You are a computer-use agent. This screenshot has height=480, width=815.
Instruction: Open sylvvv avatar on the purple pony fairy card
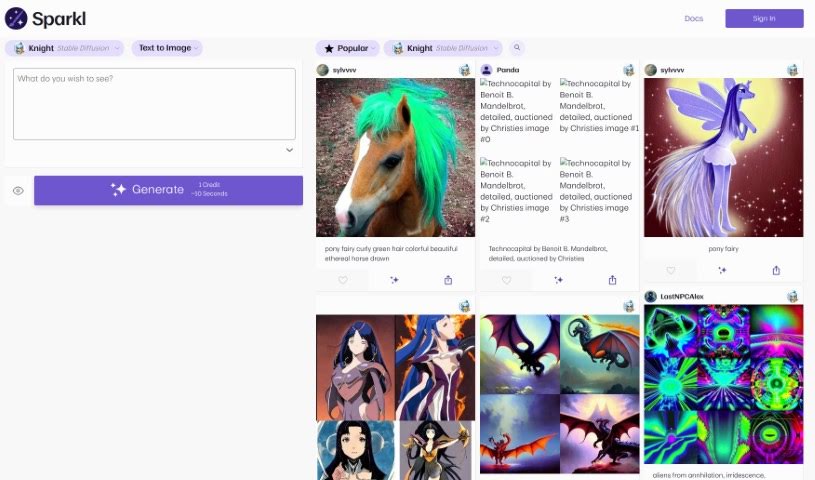[x=651, y=70]
